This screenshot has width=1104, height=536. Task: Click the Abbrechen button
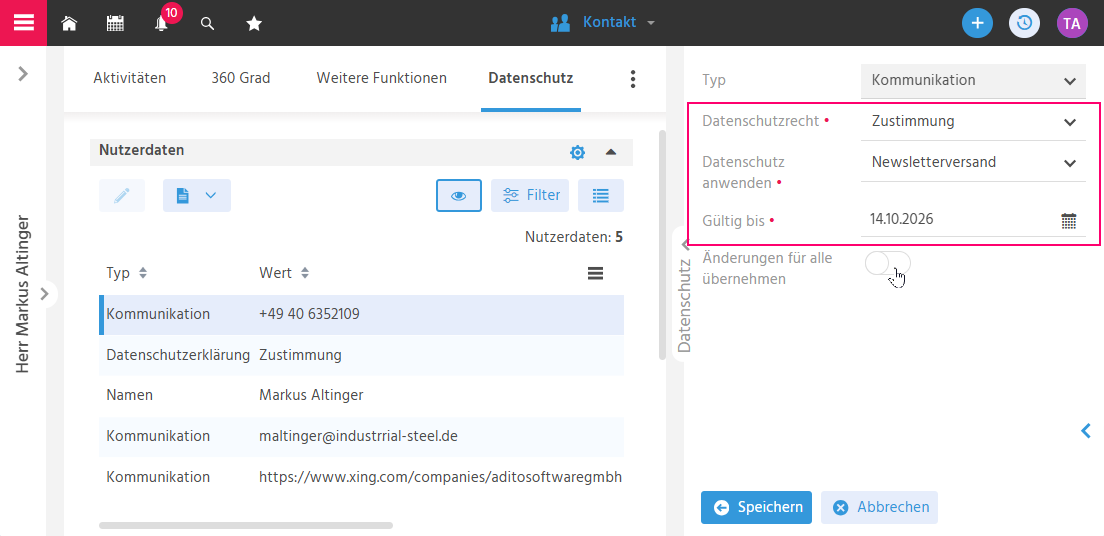click(x=879, y=507)
